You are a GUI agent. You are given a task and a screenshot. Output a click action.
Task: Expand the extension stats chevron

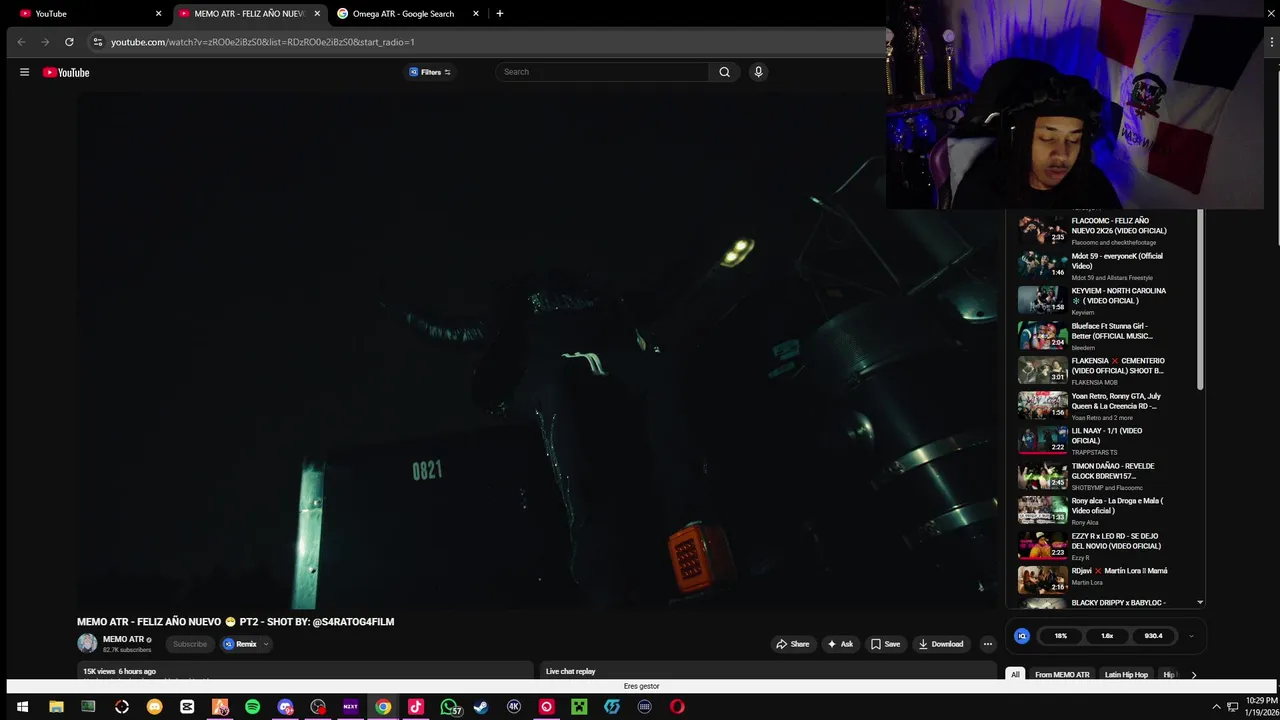[1191, 636]
